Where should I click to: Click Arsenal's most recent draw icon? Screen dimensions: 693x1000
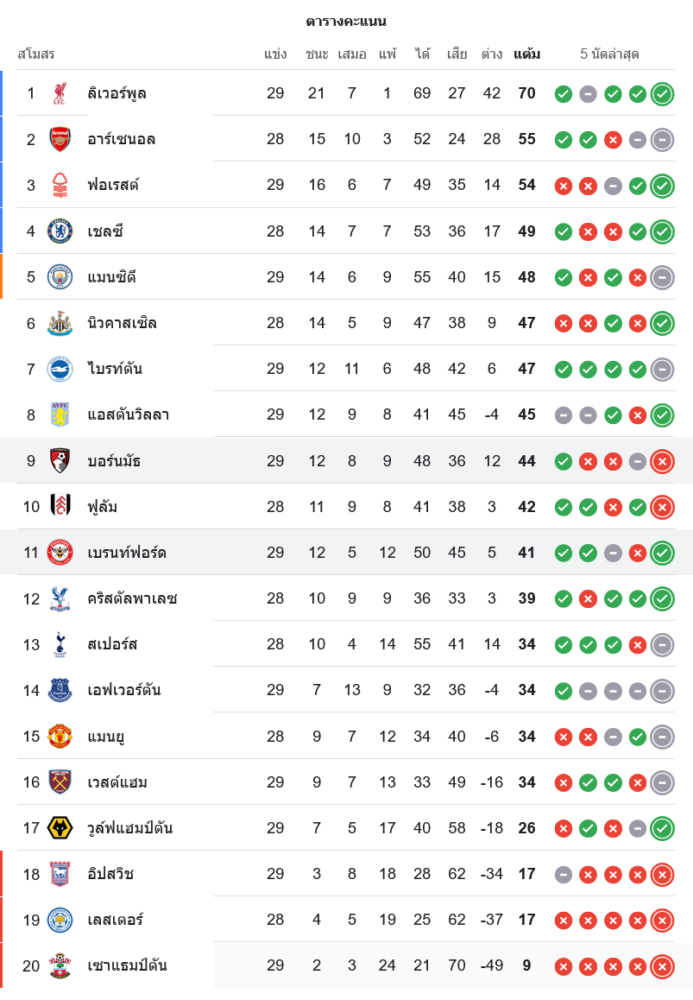coord(661,140)
